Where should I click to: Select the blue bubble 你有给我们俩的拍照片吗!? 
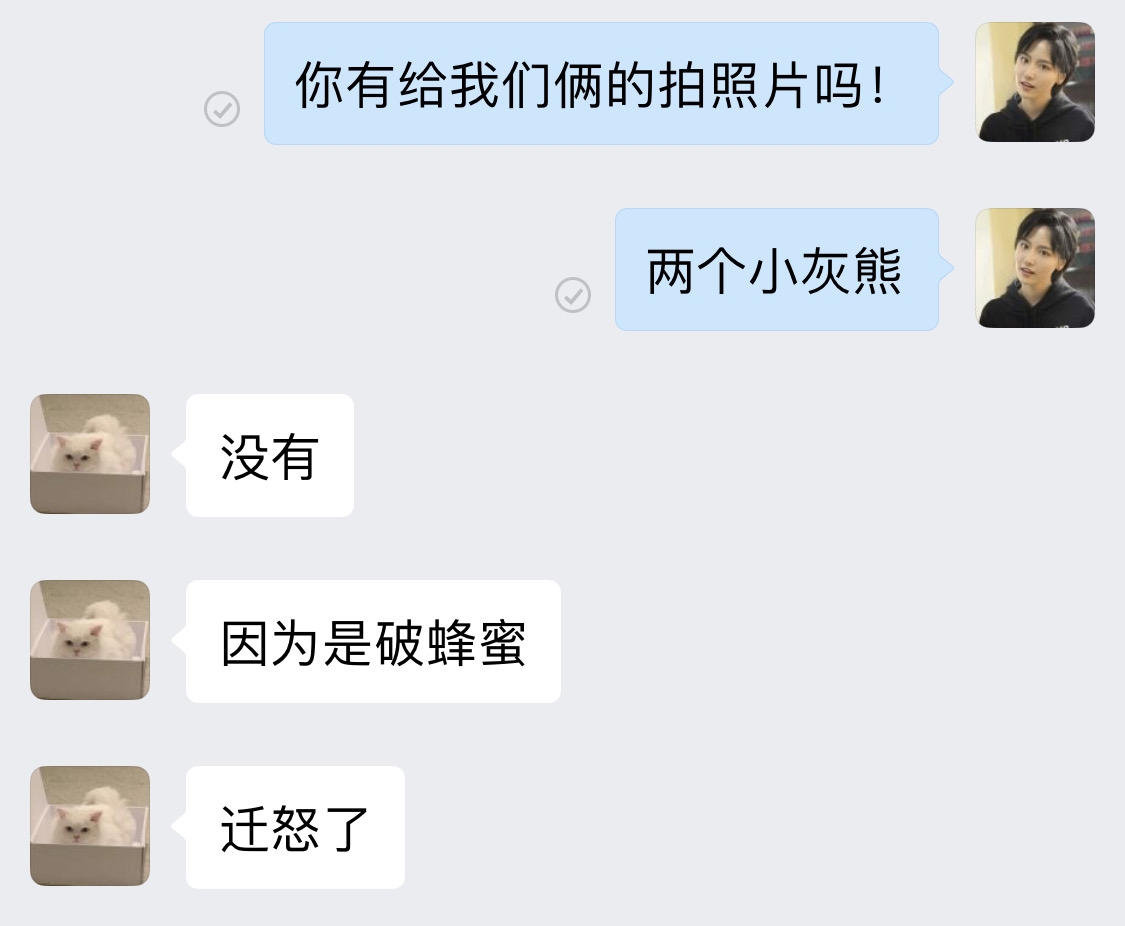point(601,83)
